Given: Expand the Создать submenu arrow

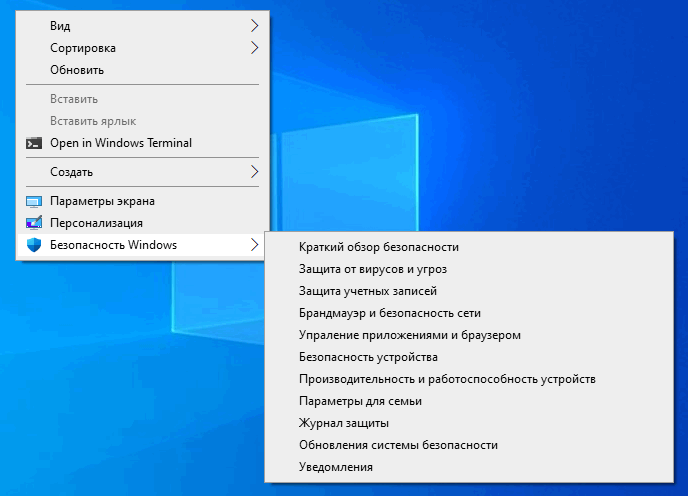Looking at the screenshot, I should point(254,172).
